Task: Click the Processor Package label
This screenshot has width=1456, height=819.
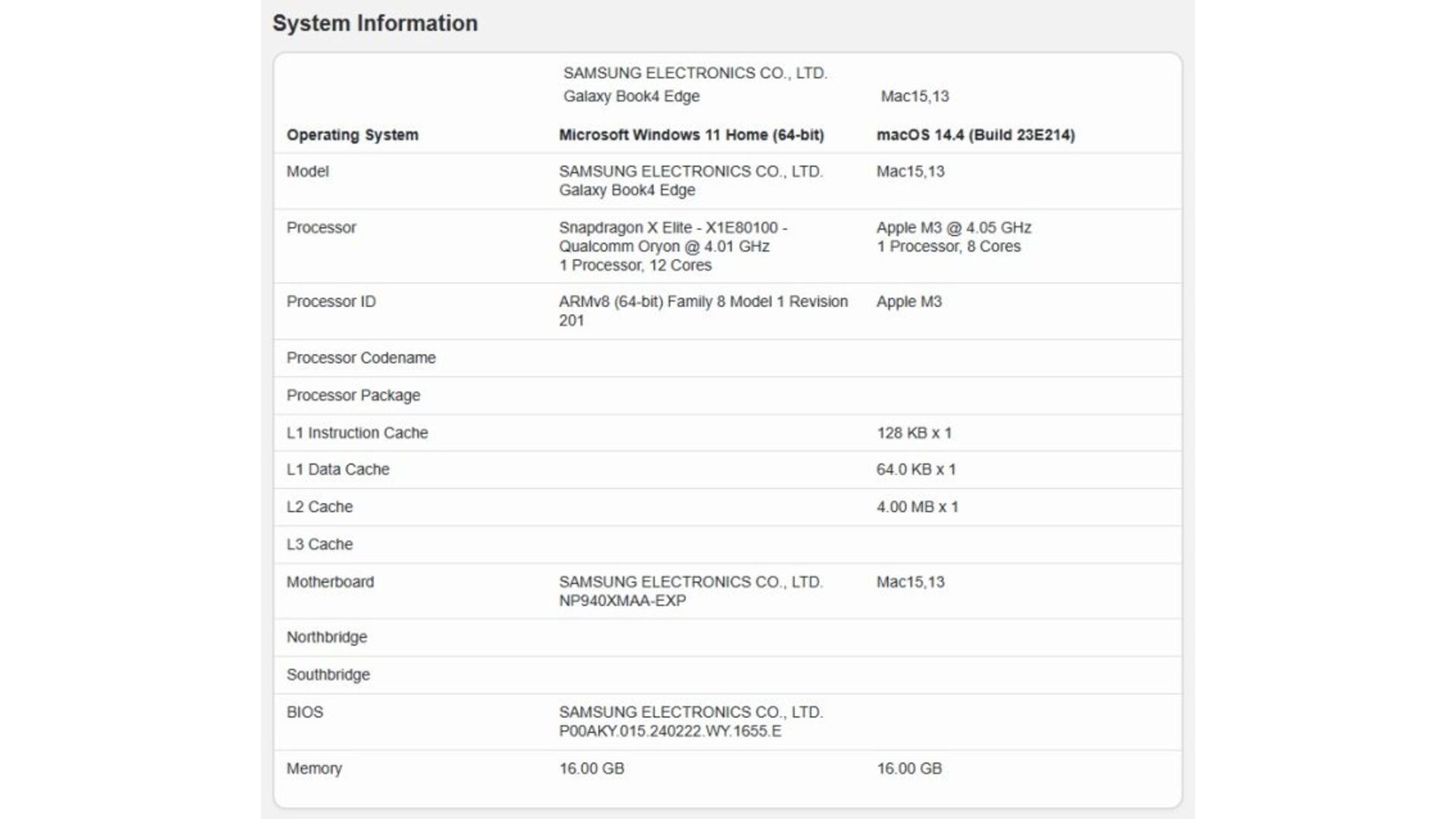Action: (x=353, y=396)
